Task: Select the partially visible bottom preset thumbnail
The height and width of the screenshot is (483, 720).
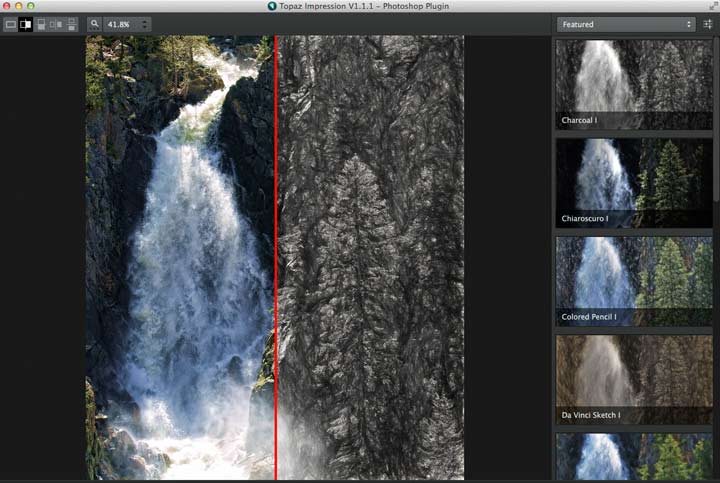Action: tap(634, 456)
